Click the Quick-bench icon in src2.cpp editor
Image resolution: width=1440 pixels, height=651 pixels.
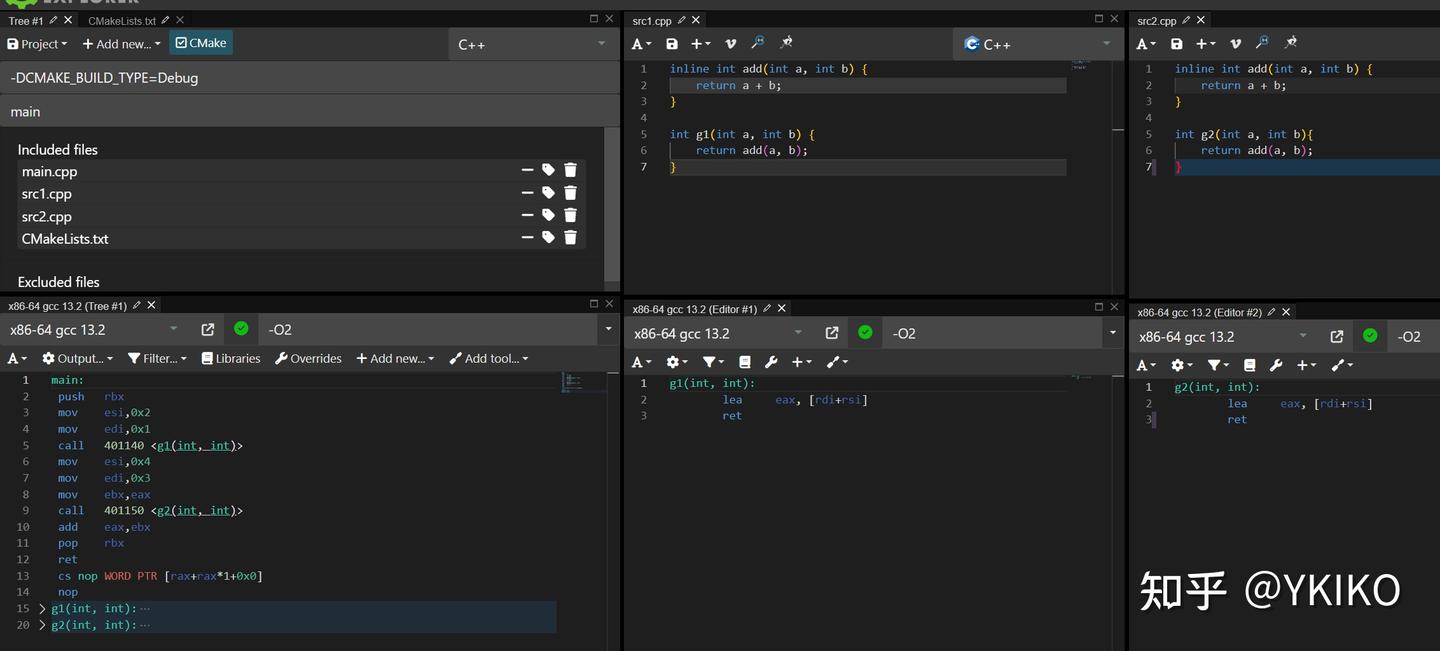(x=1291, y=43)
